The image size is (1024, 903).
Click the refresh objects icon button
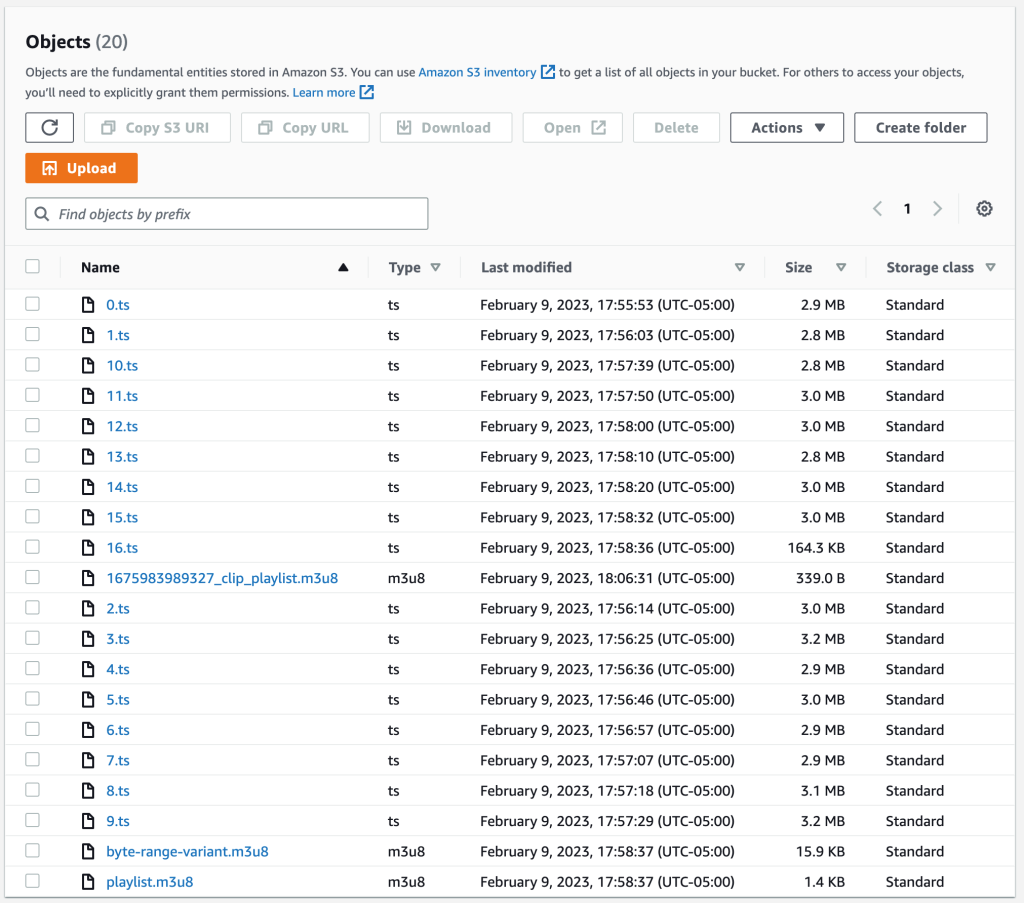point(50,127)
